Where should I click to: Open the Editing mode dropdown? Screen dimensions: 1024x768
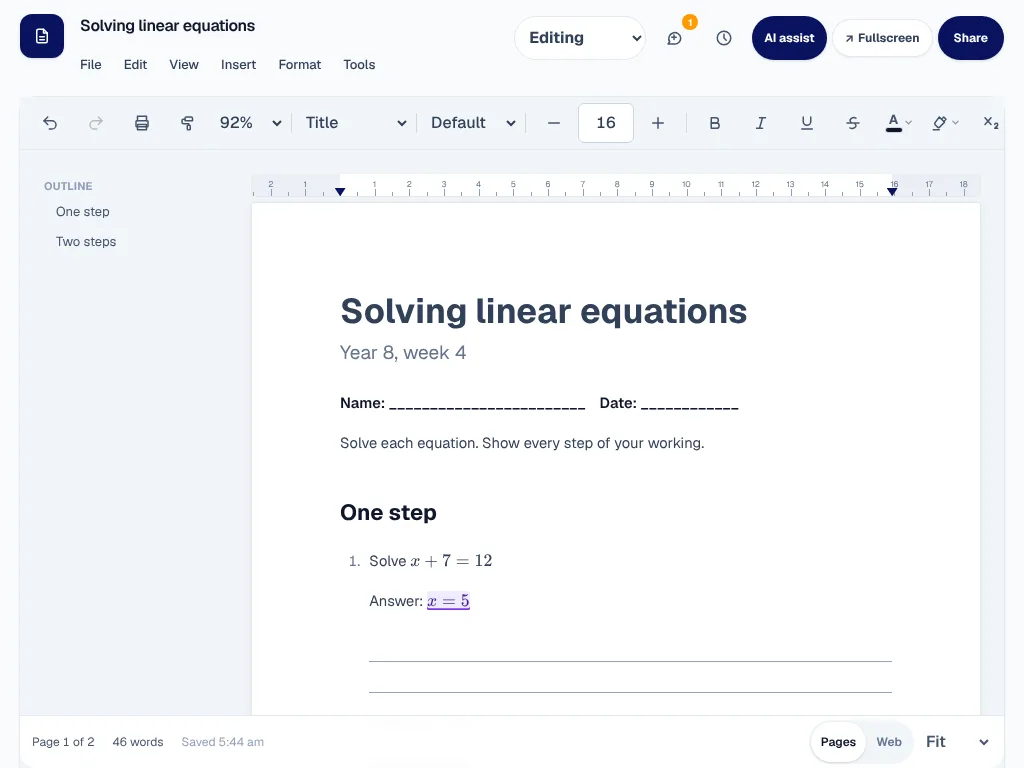coord(580,38)
